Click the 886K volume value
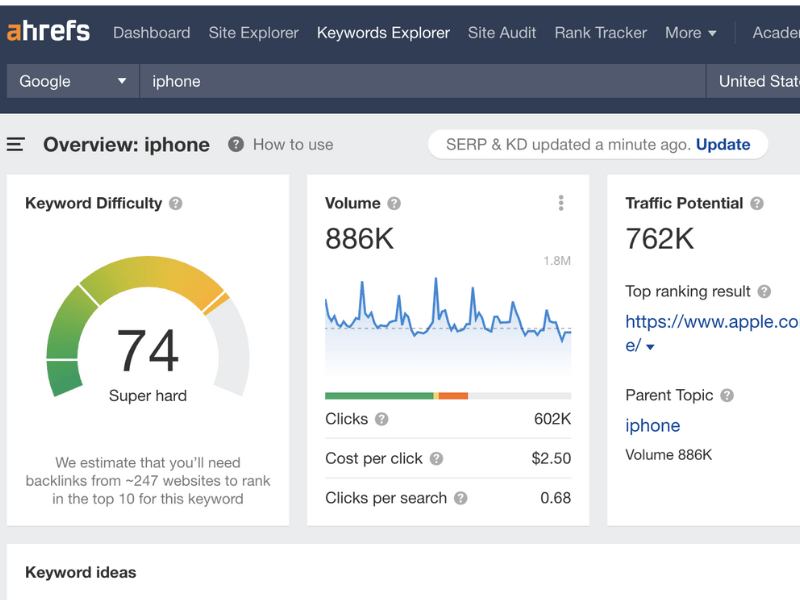800x600 pixels. click(360, 239)
